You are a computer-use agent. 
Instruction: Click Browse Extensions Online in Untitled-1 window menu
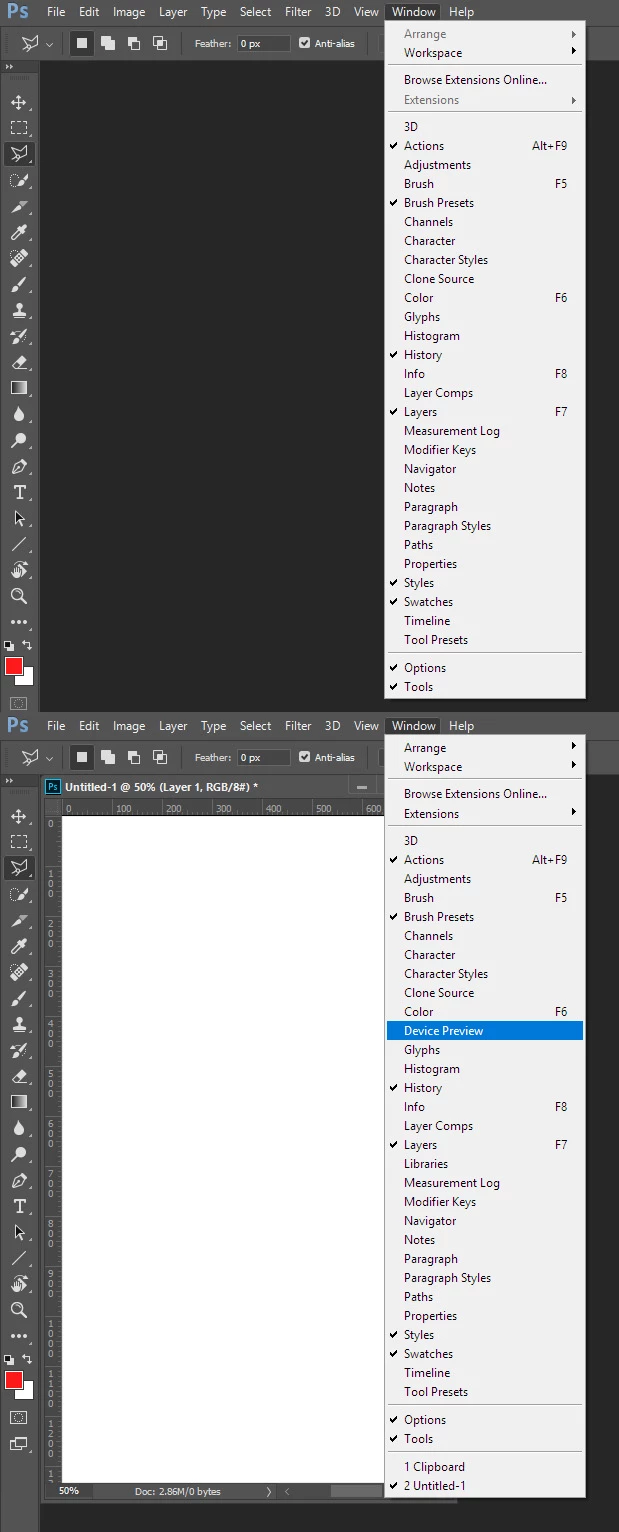pyautogui.click(x=485, y=794)
